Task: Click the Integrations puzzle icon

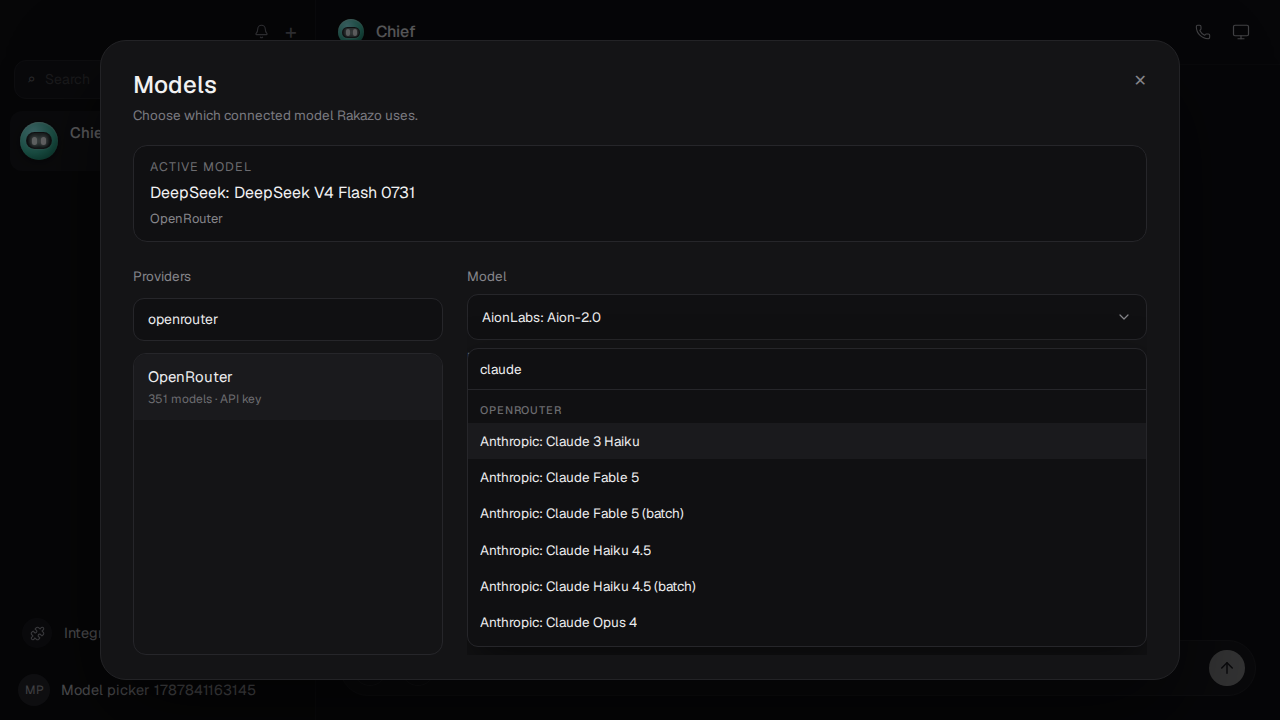Action: pos(38,633)
